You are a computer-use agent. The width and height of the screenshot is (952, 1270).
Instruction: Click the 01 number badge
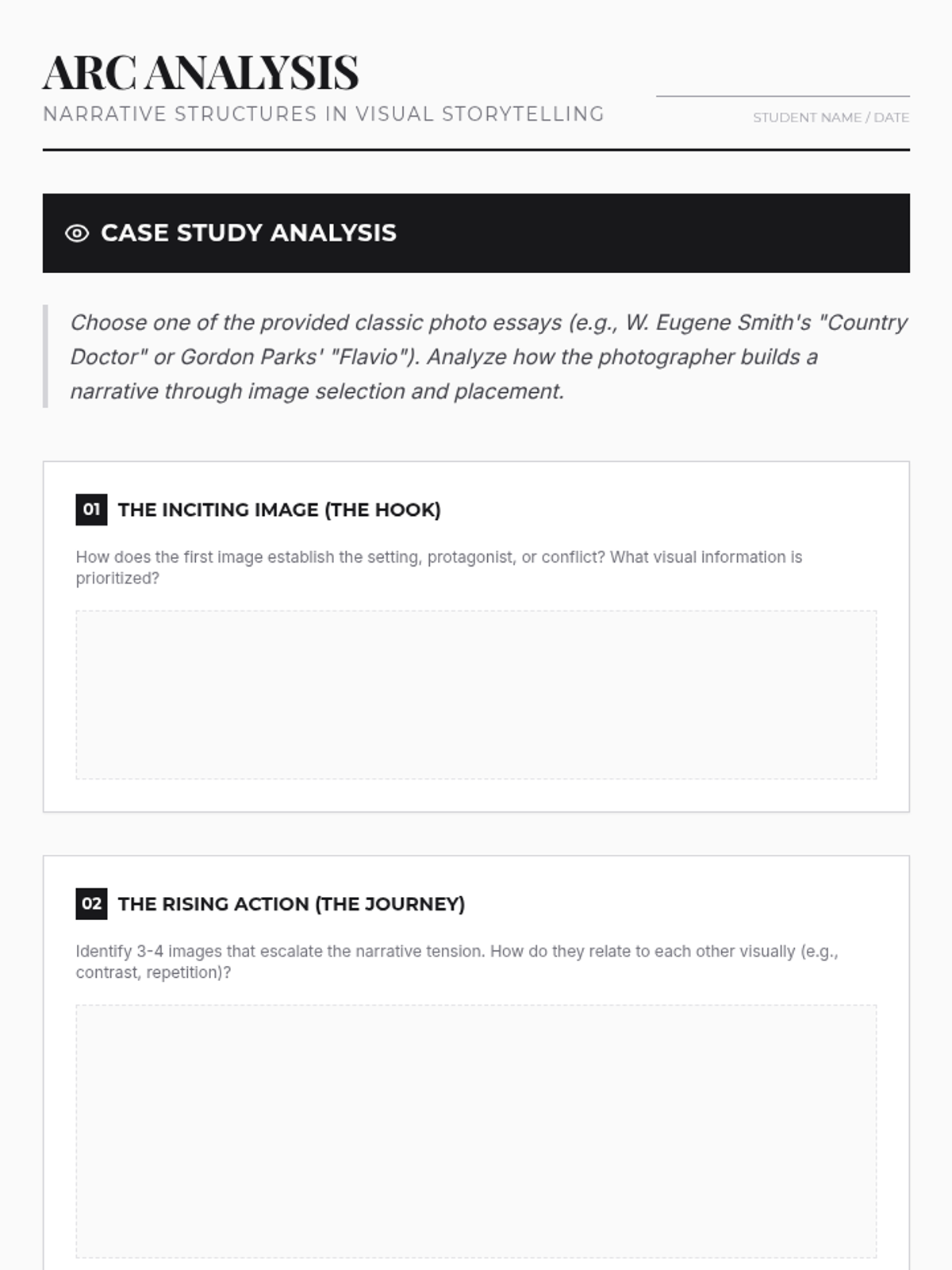point(91,510)
